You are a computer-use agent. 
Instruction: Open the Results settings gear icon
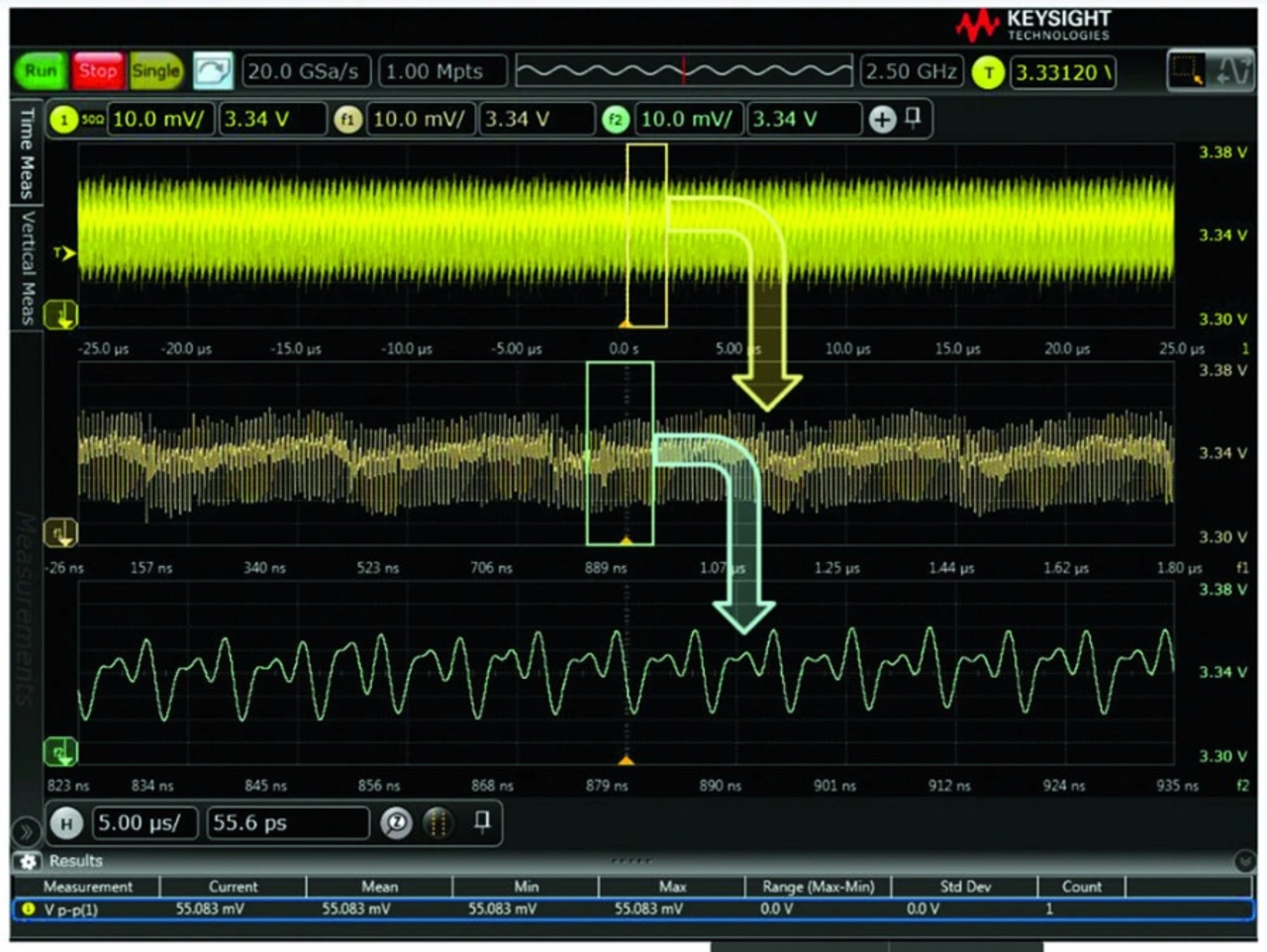click(x=27, y=861)
